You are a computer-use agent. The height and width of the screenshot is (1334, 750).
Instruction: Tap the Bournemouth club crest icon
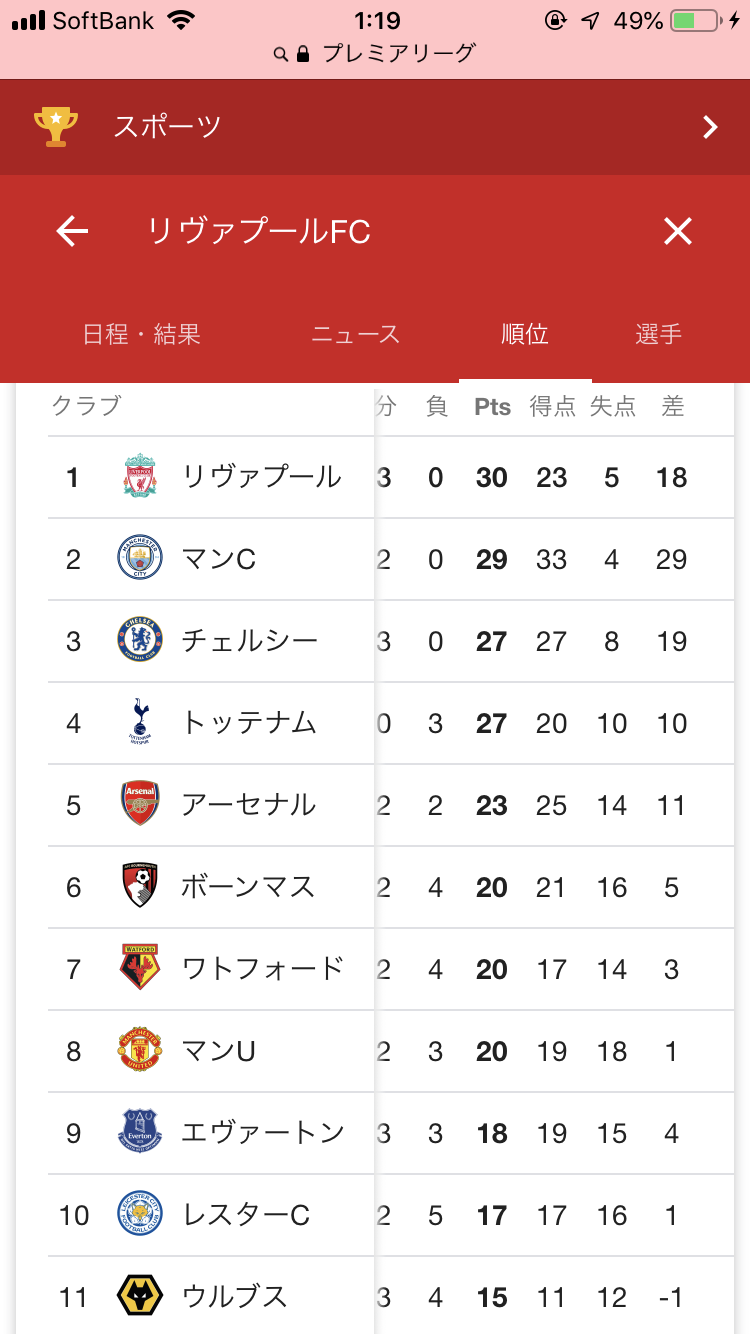click(140, 887)
